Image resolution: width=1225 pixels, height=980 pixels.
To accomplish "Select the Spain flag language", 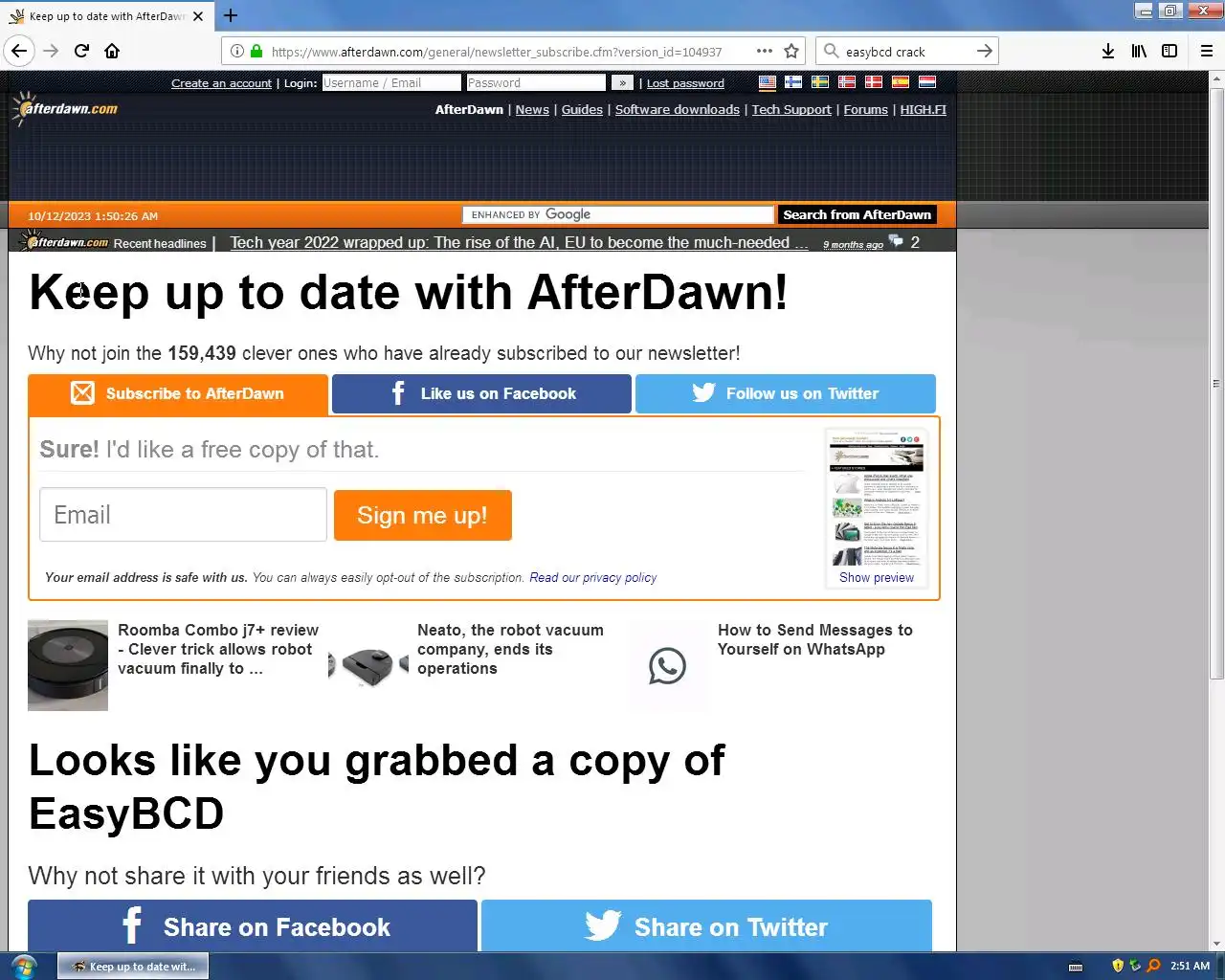I will point(901,82).
